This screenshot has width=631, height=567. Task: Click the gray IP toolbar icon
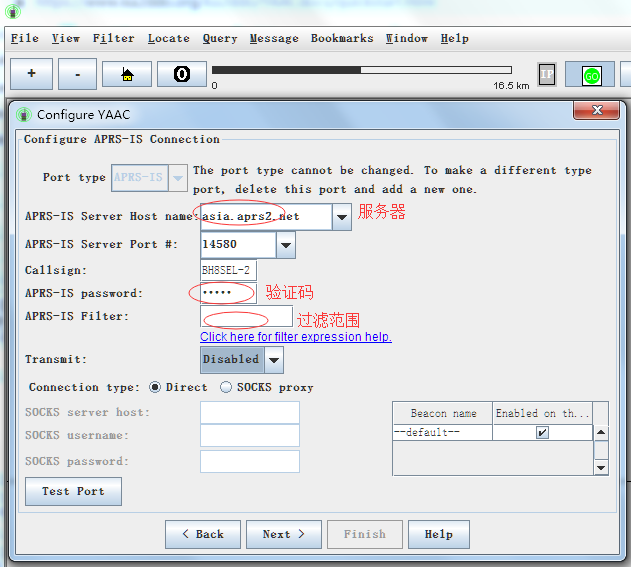coord(547,75)
